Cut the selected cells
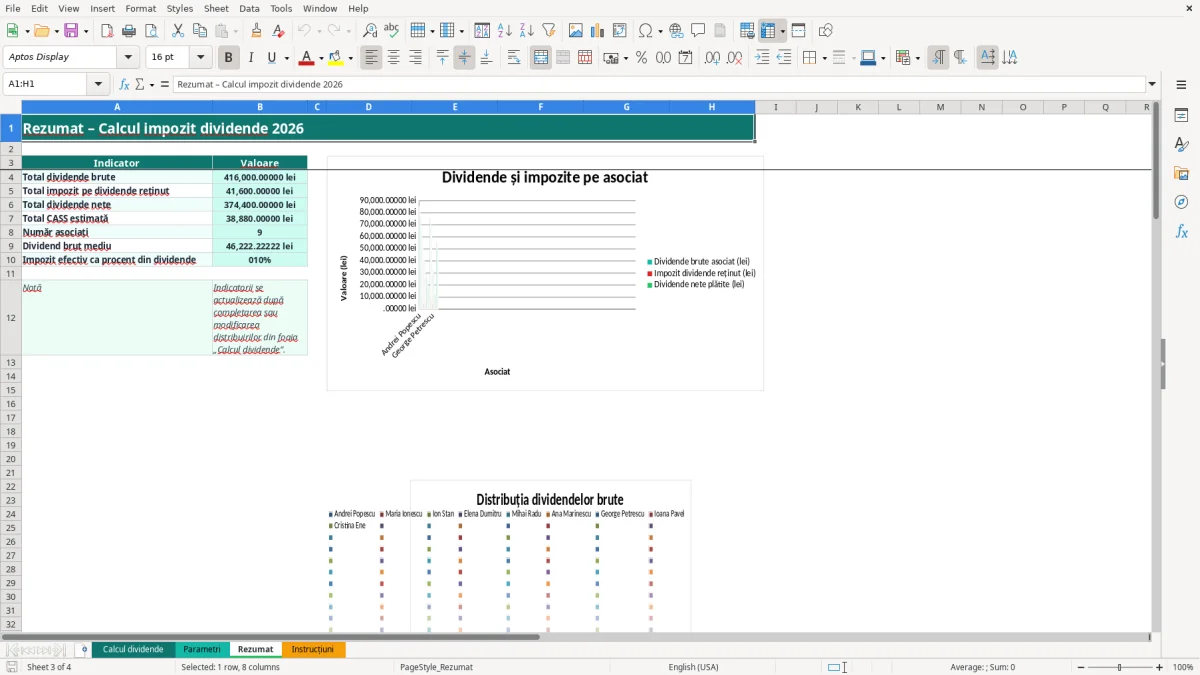Viewport: 1200px width, 675px height. click(178, 31)
